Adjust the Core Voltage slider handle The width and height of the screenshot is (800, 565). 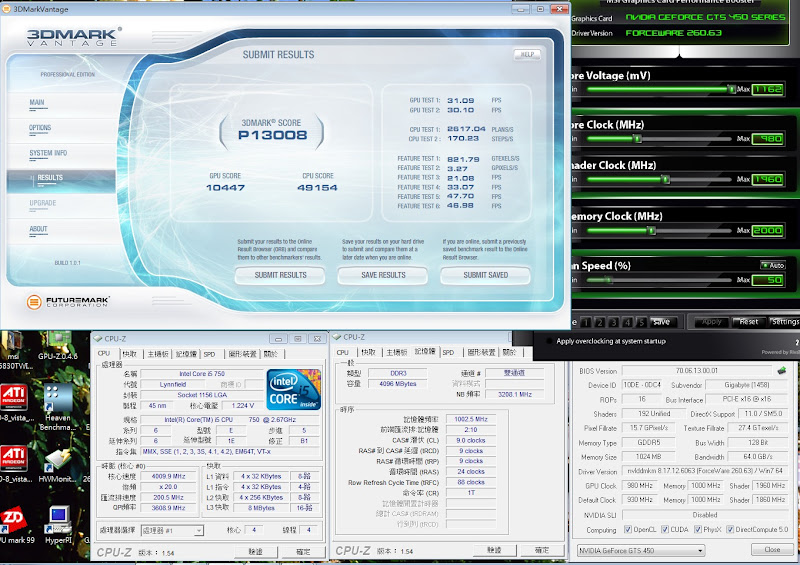731,89
